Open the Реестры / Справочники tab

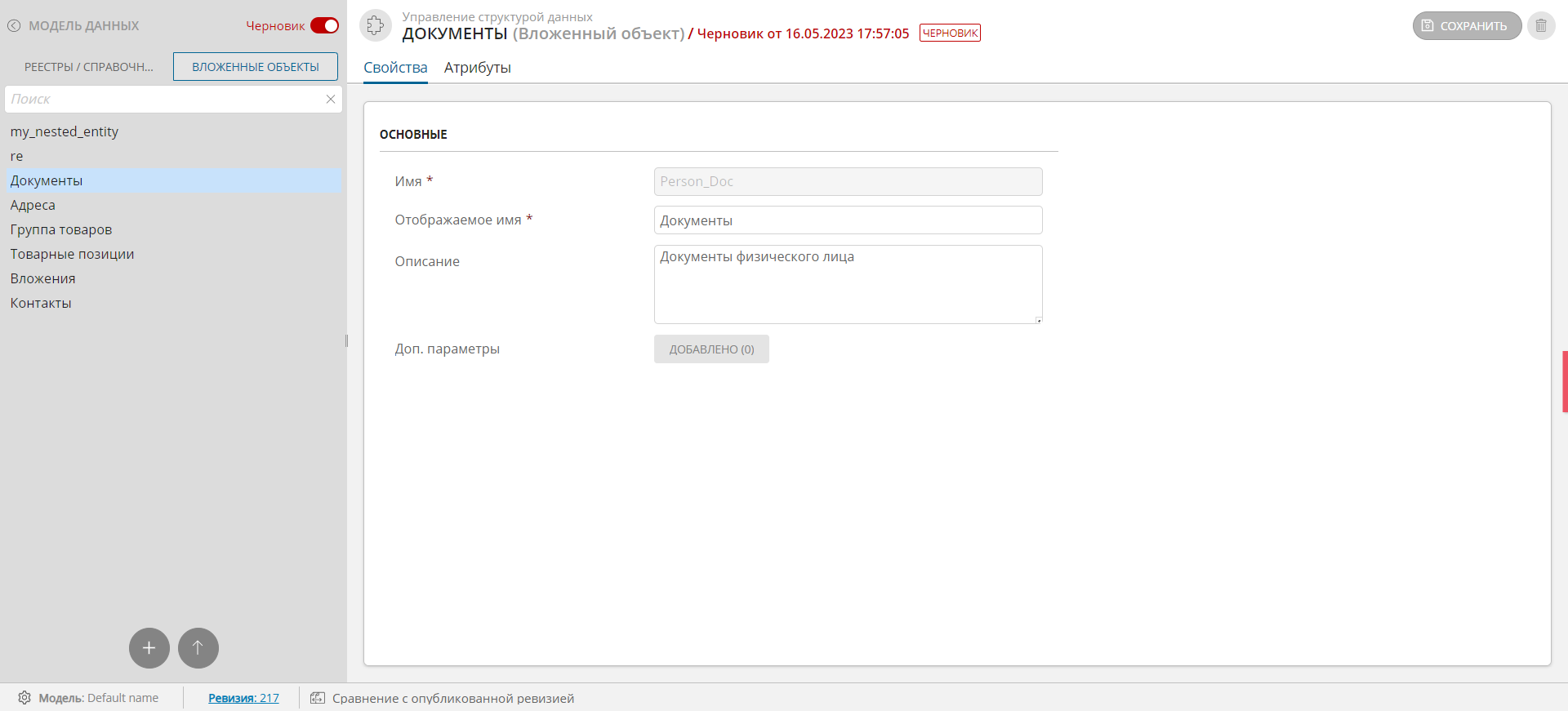[x=88, y=67]
